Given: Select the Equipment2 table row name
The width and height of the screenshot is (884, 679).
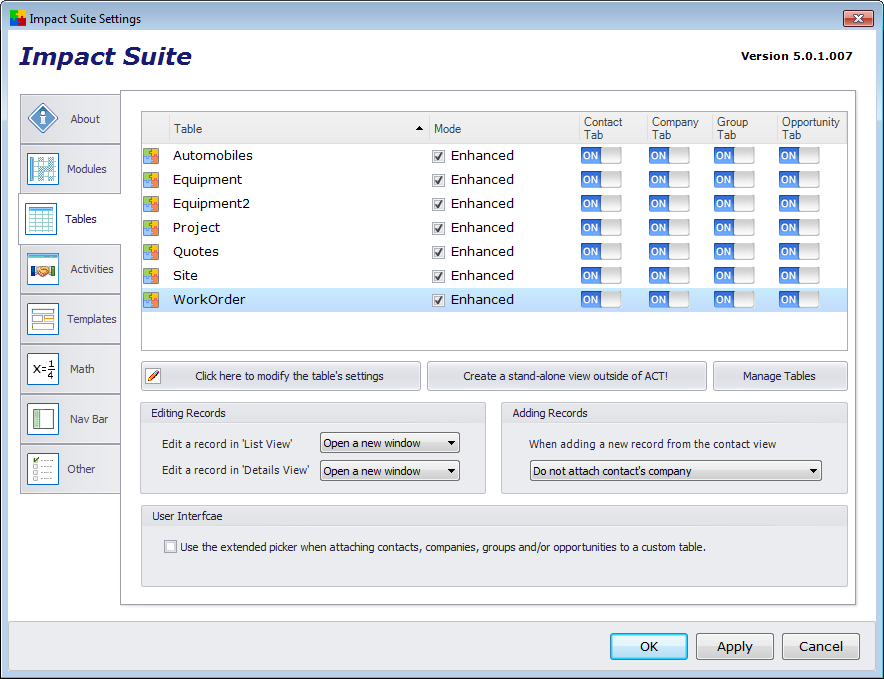Looking at the screenshot, I should click(211, 204).
